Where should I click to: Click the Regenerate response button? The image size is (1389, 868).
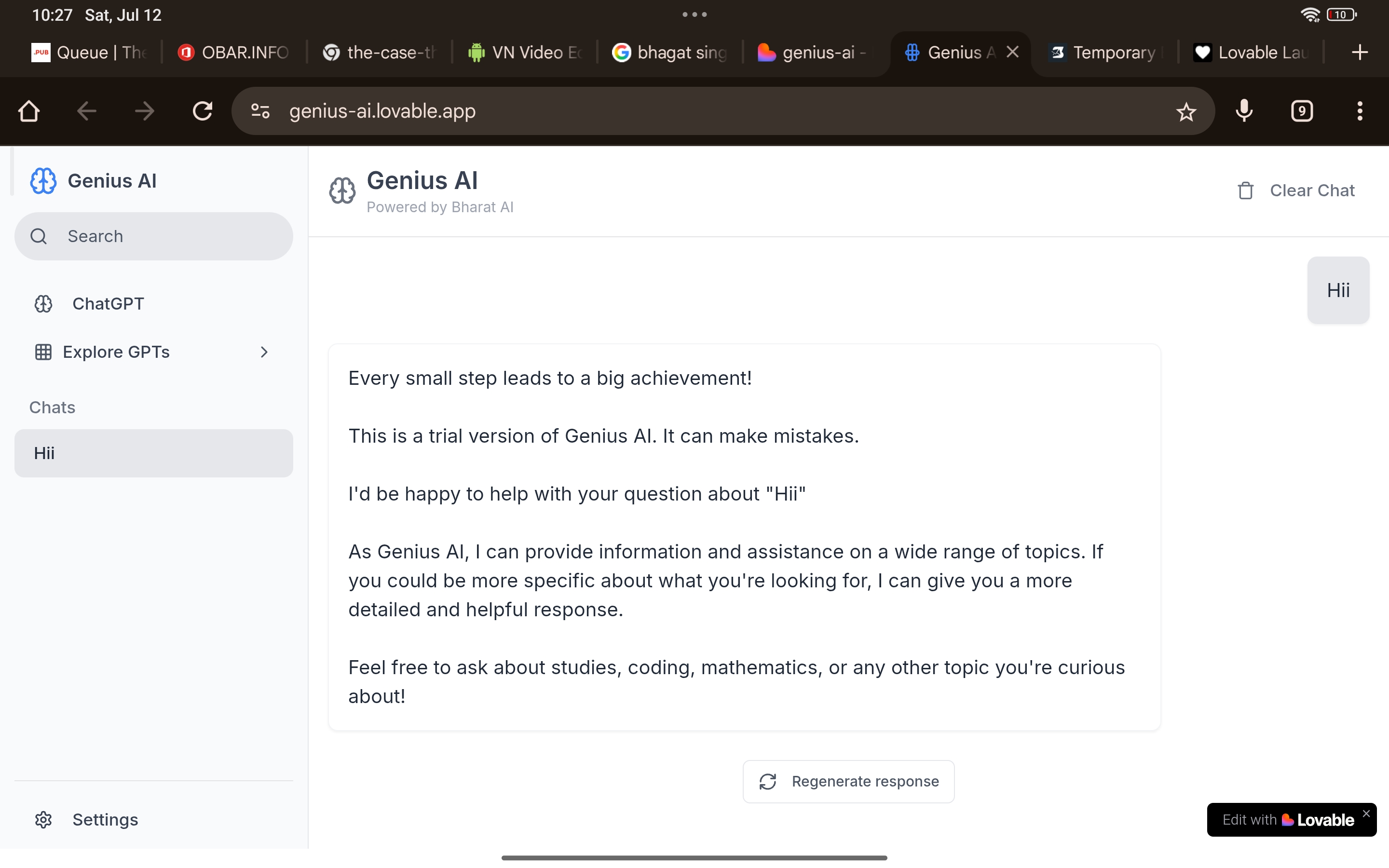[848, 781]
